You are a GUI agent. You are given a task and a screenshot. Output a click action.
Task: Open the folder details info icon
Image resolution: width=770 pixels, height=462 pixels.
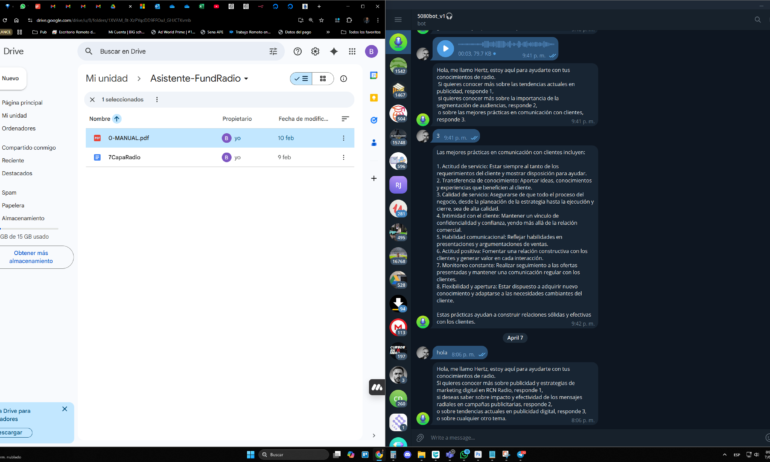click(344, 79)
